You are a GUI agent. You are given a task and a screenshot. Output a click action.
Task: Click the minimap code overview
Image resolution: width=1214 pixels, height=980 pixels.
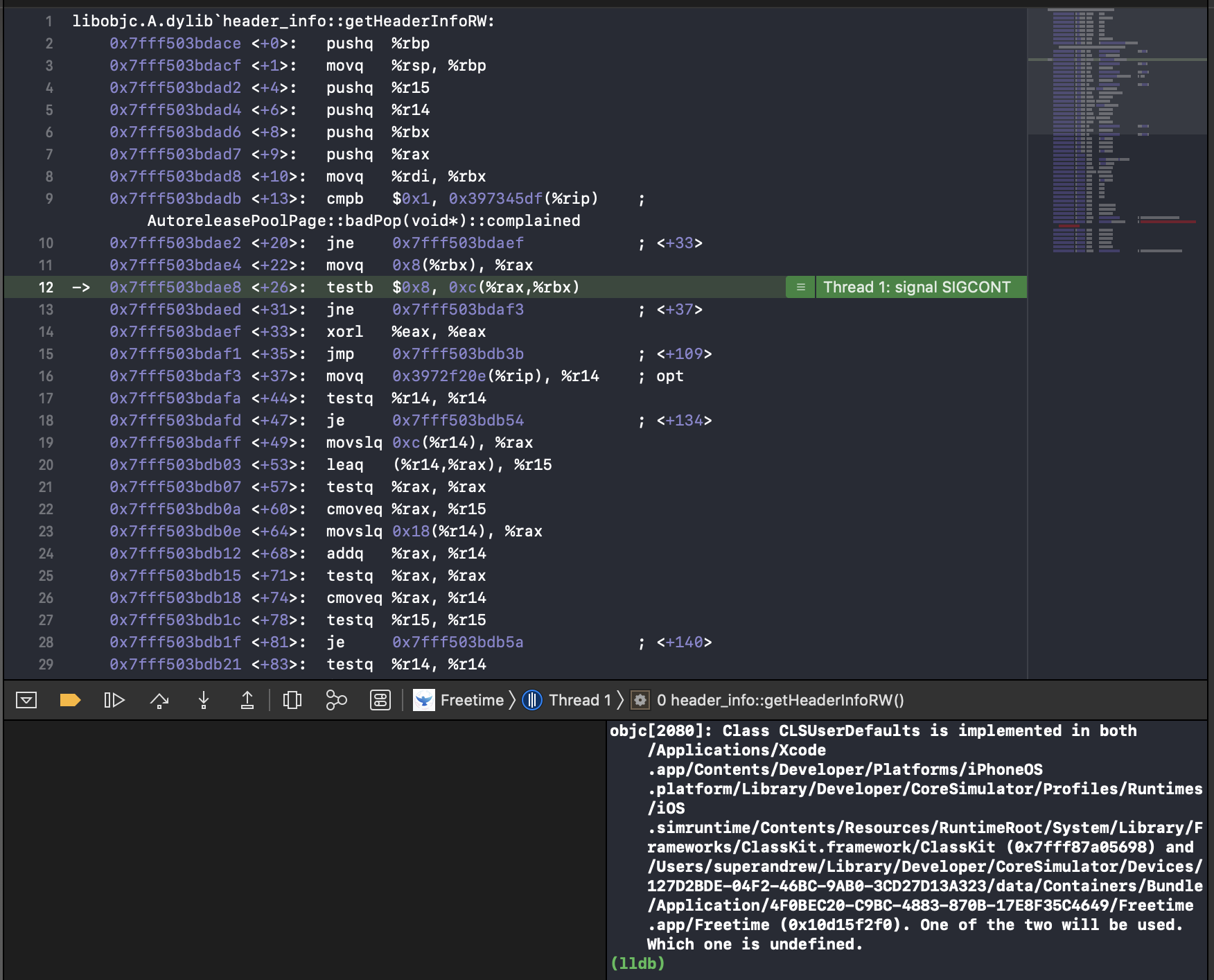tap(1117, 132)
